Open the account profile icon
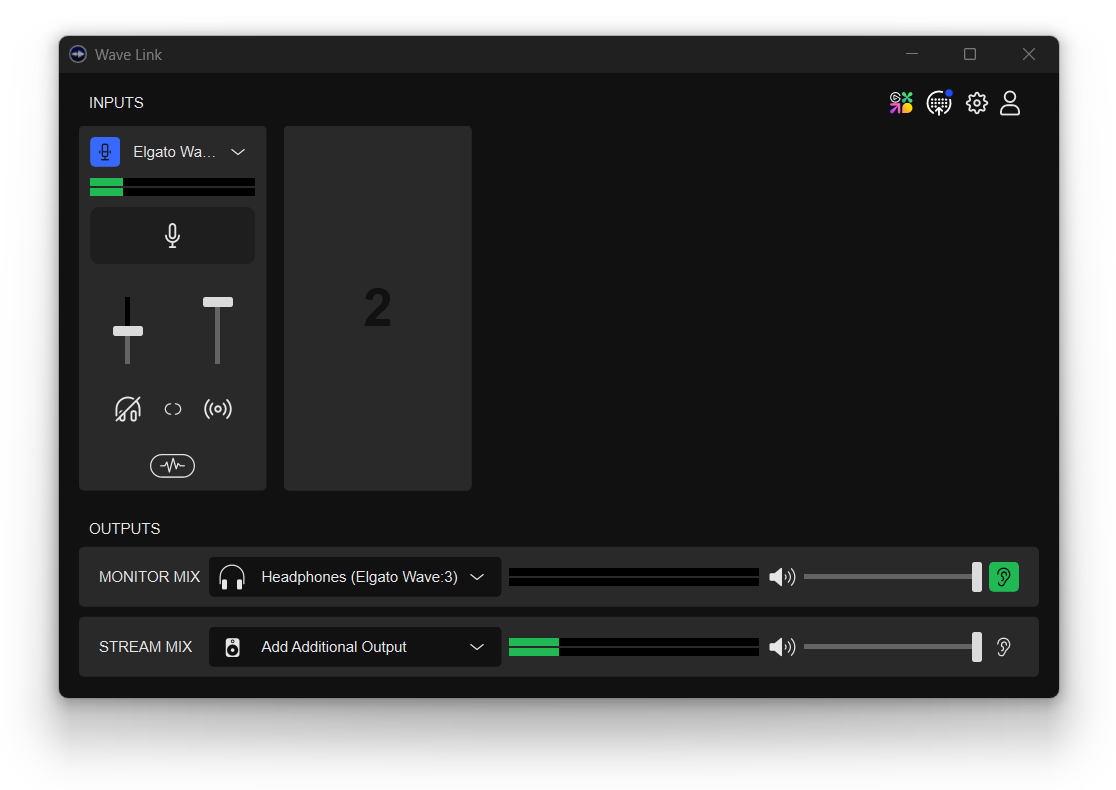The height and width of the screenshot is (790, 1116). (1009, 102)
